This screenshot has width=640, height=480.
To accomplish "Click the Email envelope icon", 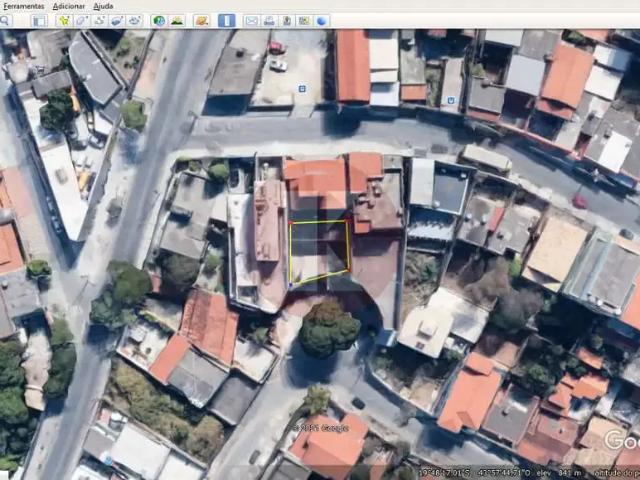I will pyautogui.click(x=251, y=21).
